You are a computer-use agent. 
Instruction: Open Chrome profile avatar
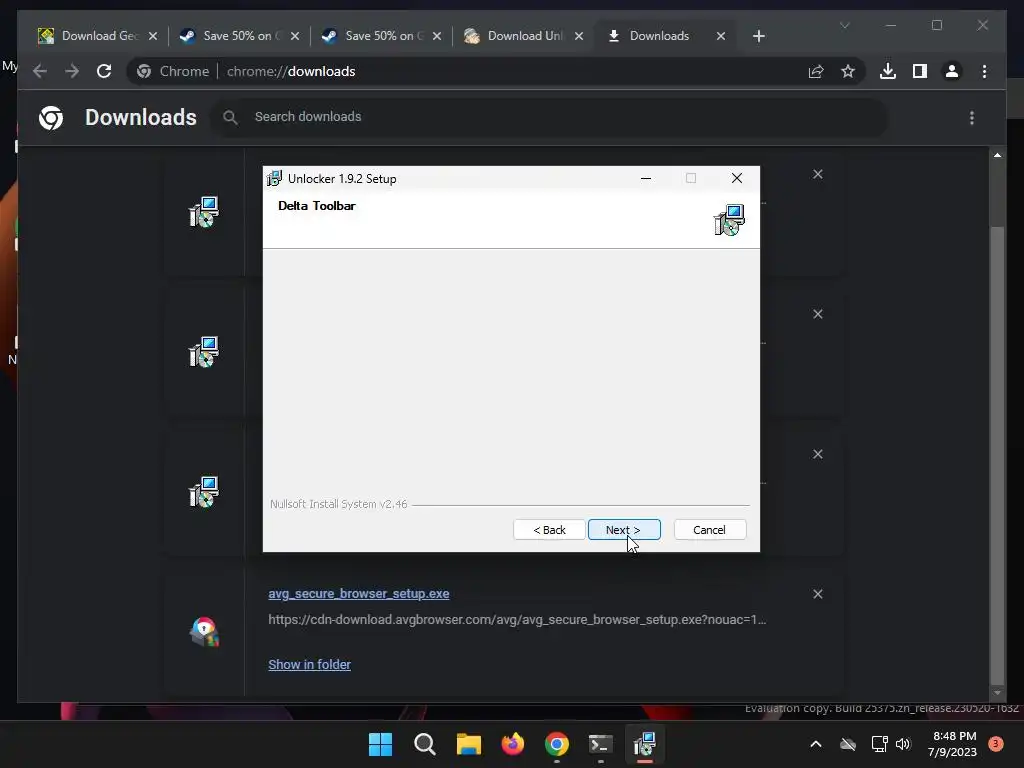click(952, 71)
